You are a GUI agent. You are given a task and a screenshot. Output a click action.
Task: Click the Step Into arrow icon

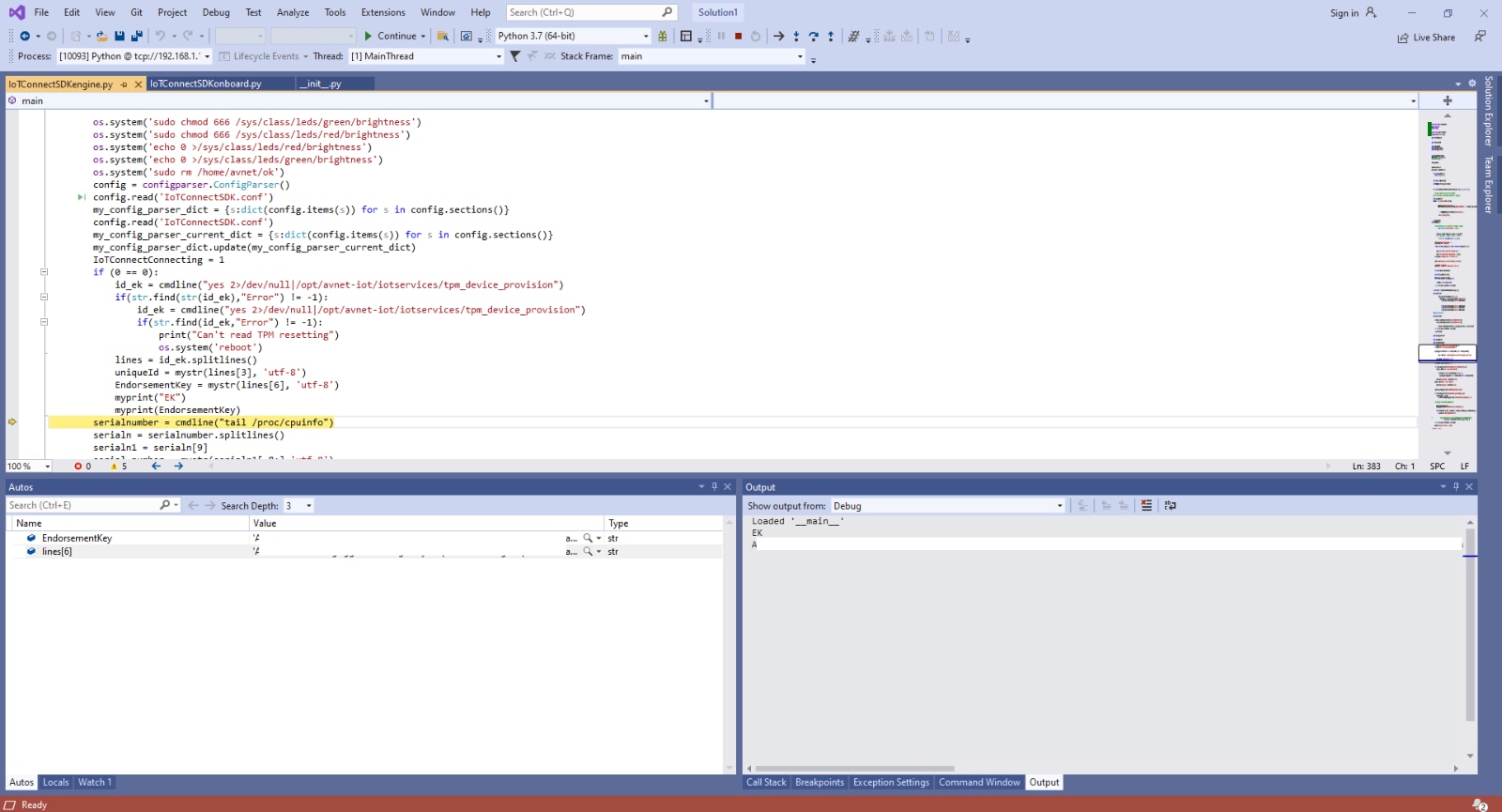pyautogui.click(x=796, y=36)
